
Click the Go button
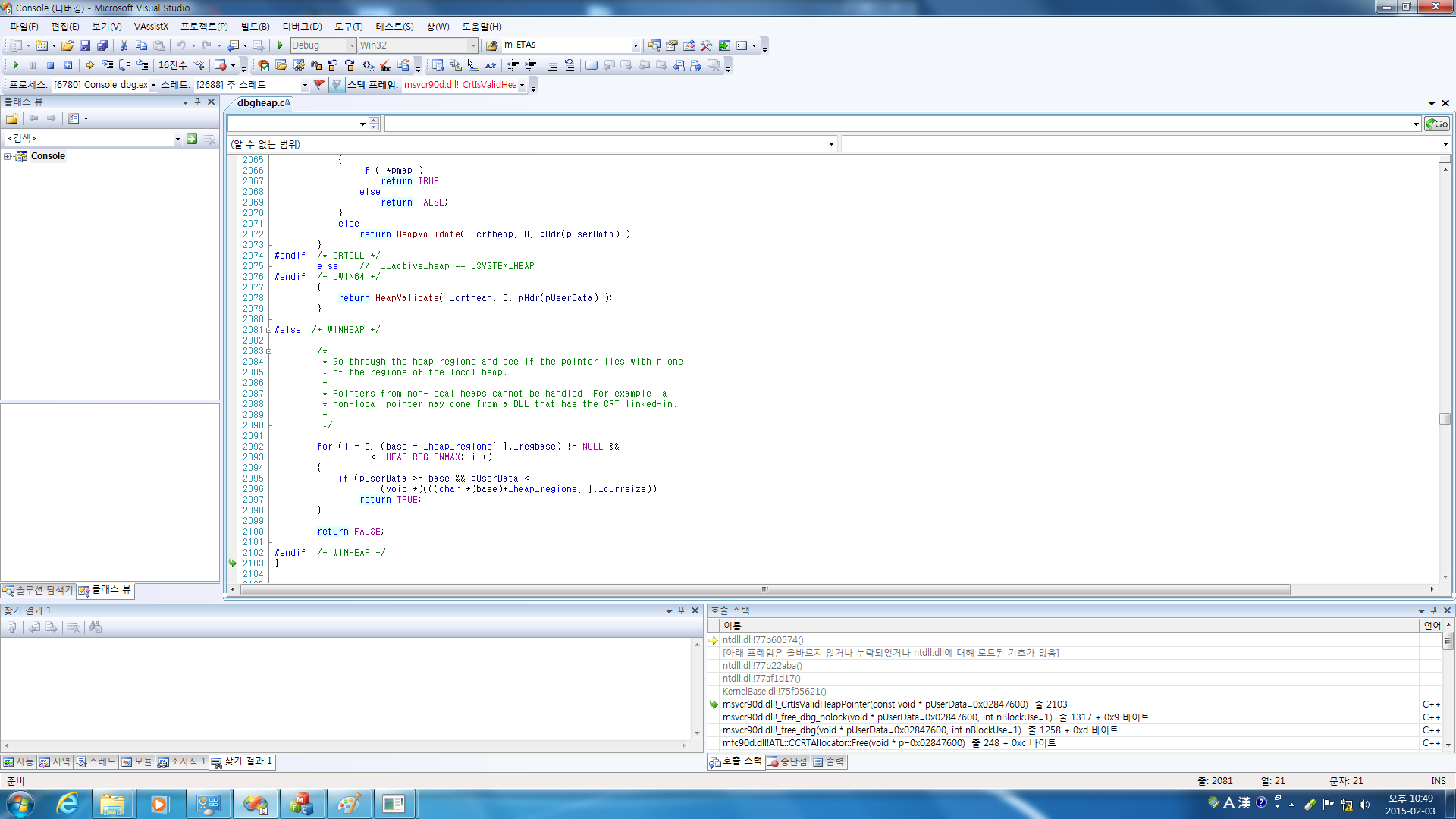[1437, 124]
